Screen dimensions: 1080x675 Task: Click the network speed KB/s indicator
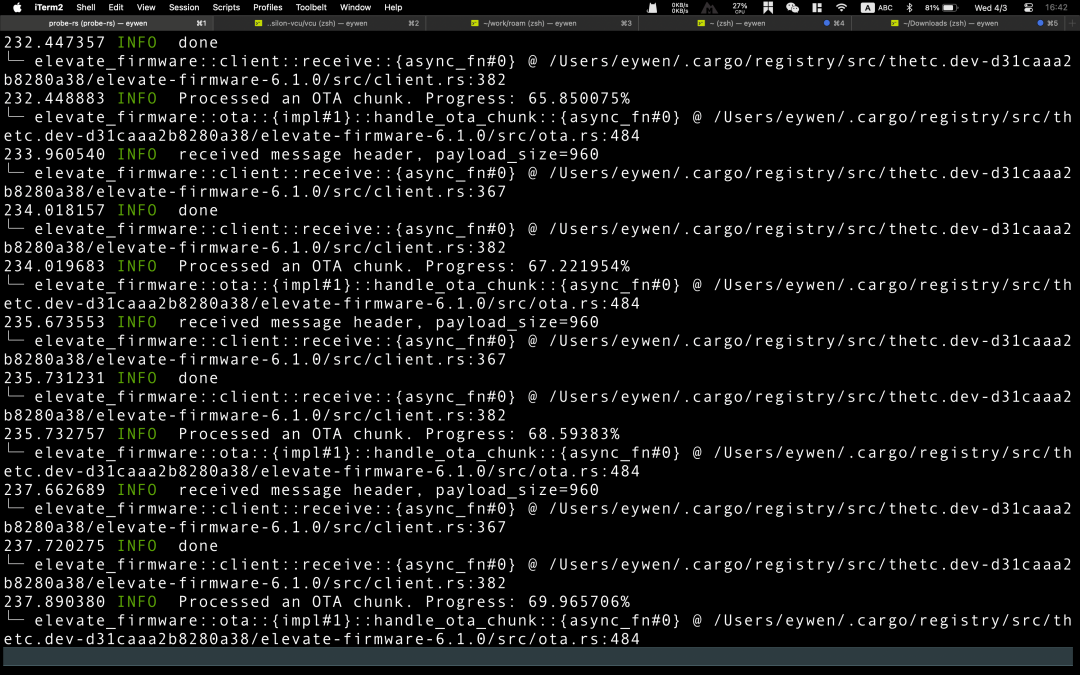click(x=679, y=7)
